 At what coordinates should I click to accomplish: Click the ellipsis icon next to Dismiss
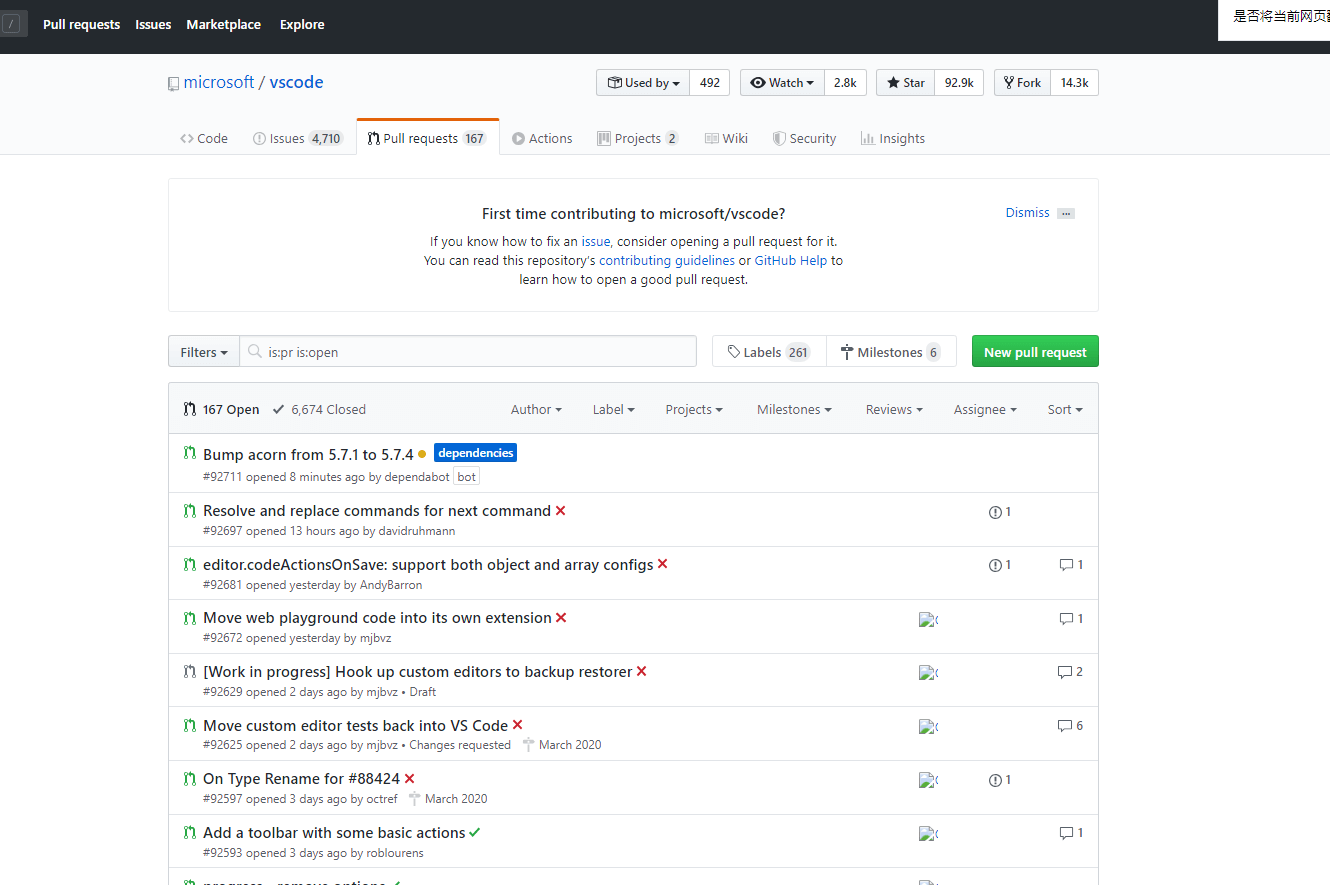click(x=1066, y=213)
